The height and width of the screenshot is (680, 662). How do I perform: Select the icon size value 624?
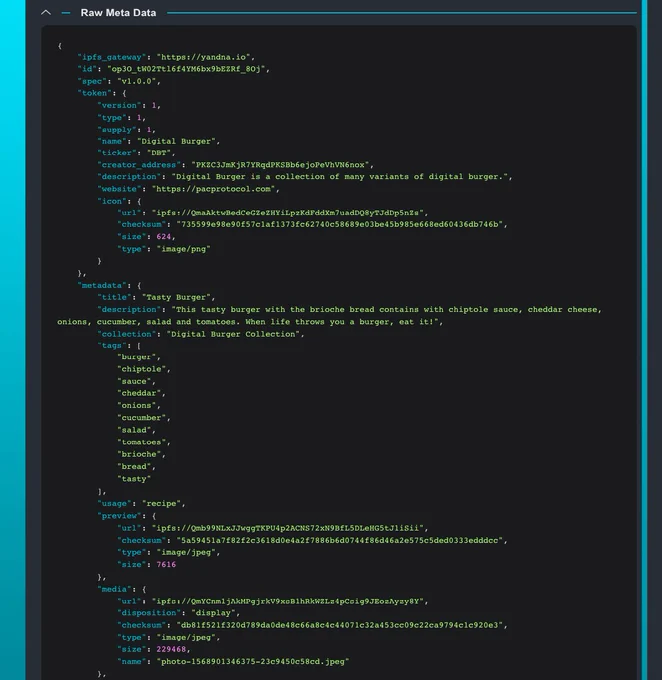tap(164, 237)
